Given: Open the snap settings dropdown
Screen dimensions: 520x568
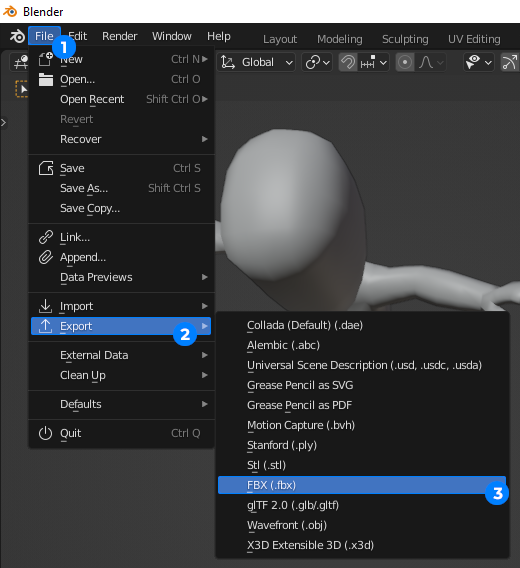Looking at the screenshot, I should (374, 62).
